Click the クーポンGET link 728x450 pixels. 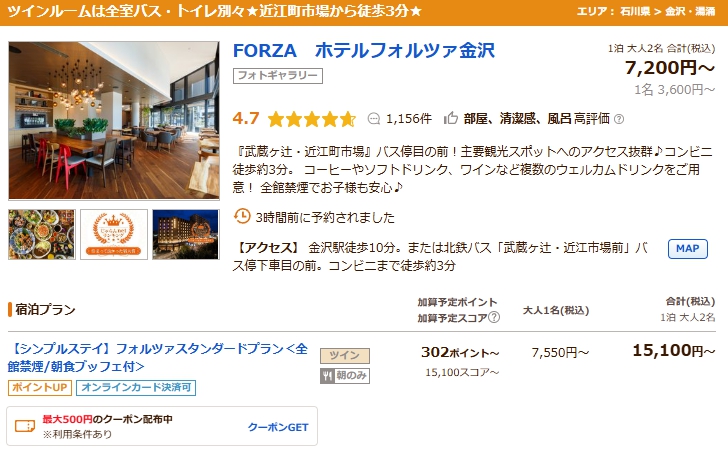[278, 427]
